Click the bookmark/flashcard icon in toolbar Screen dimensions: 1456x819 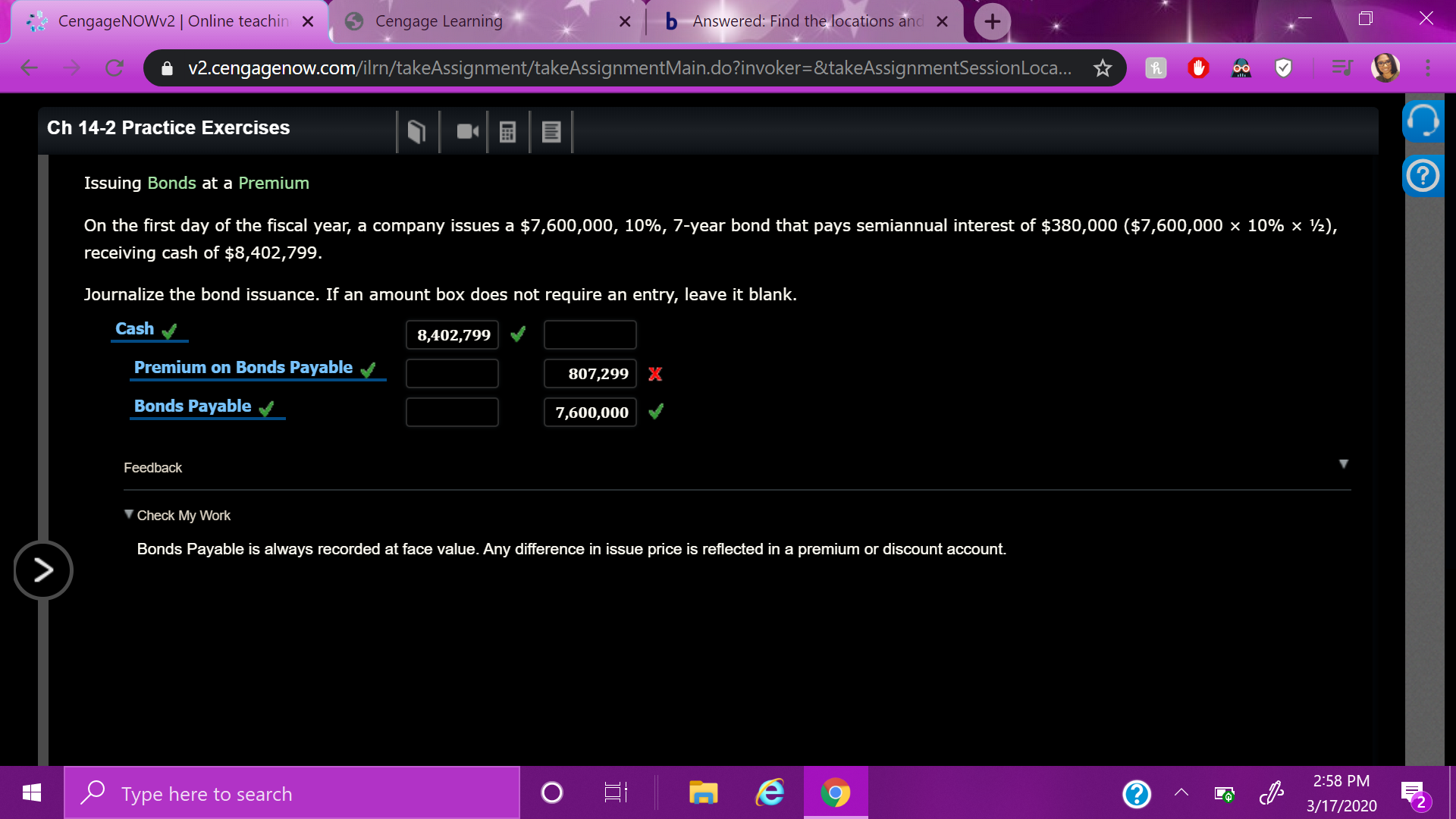416,130
